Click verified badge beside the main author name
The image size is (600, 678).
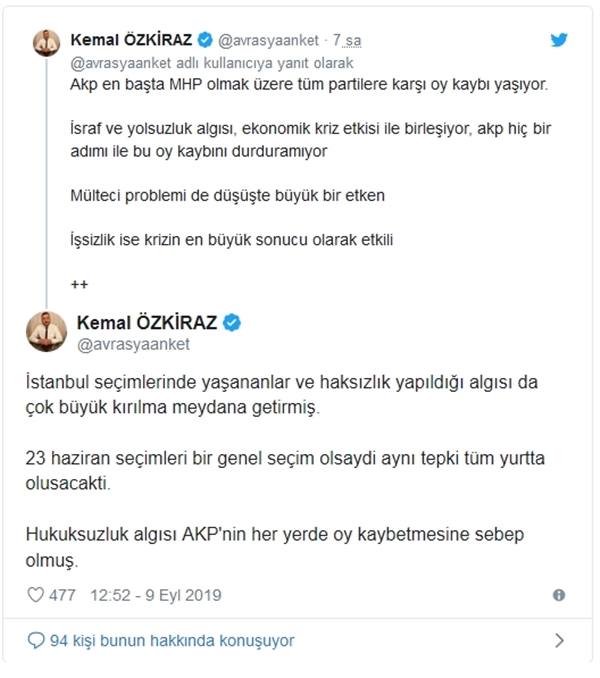point(231,323)
